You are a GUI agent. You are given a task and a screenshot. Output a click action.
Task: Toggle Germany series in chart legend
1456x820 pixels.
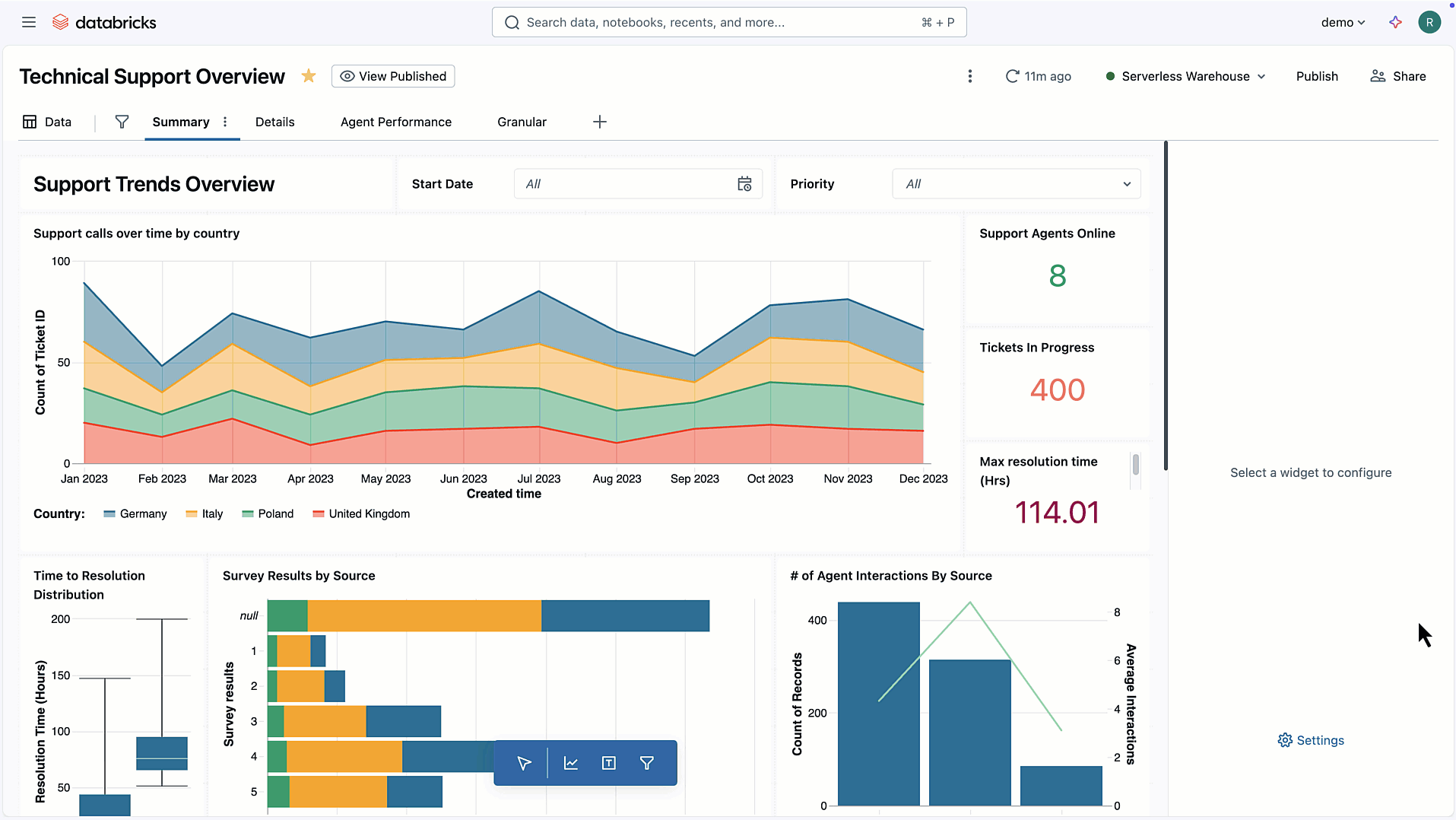(135, 514)
